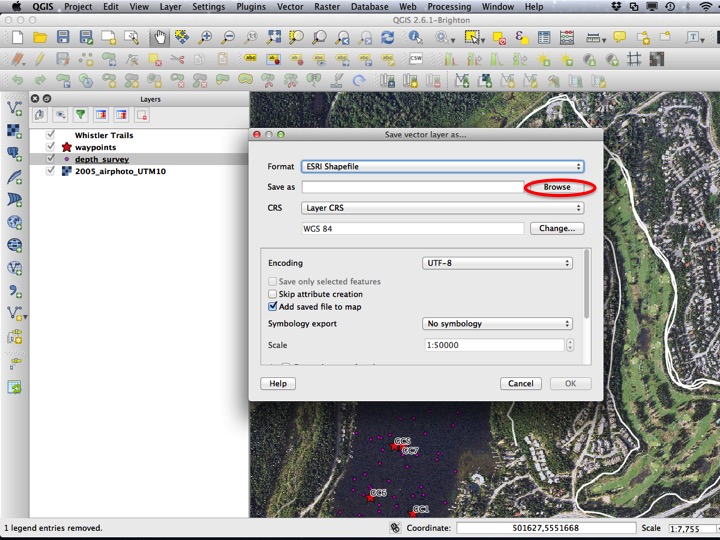Click the Save as file path field
The height and width of the screenshot is (540, 720).
(x=413, y=187)
